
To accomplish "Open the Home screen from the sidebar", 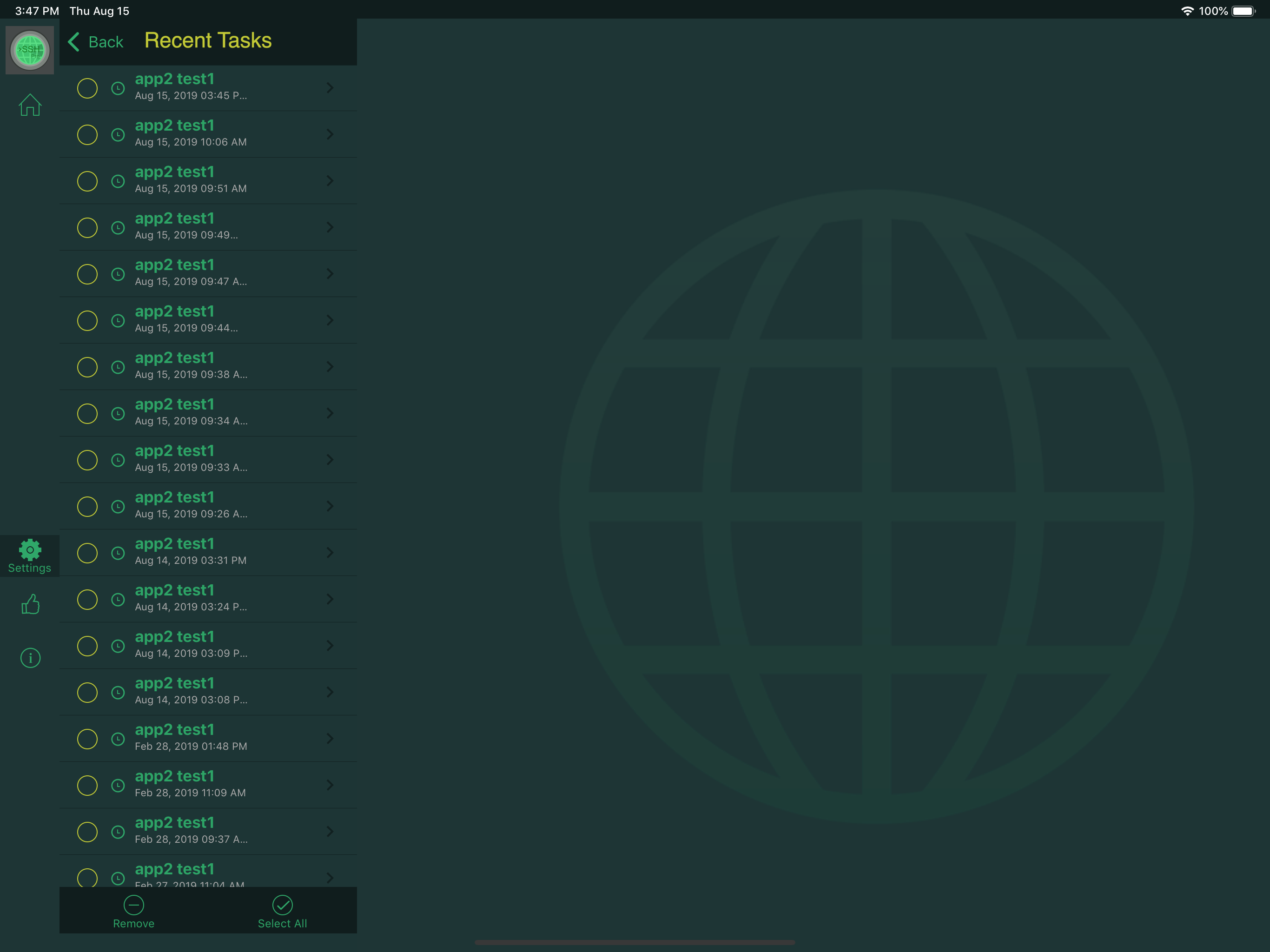I will click(x=29, y=105).
